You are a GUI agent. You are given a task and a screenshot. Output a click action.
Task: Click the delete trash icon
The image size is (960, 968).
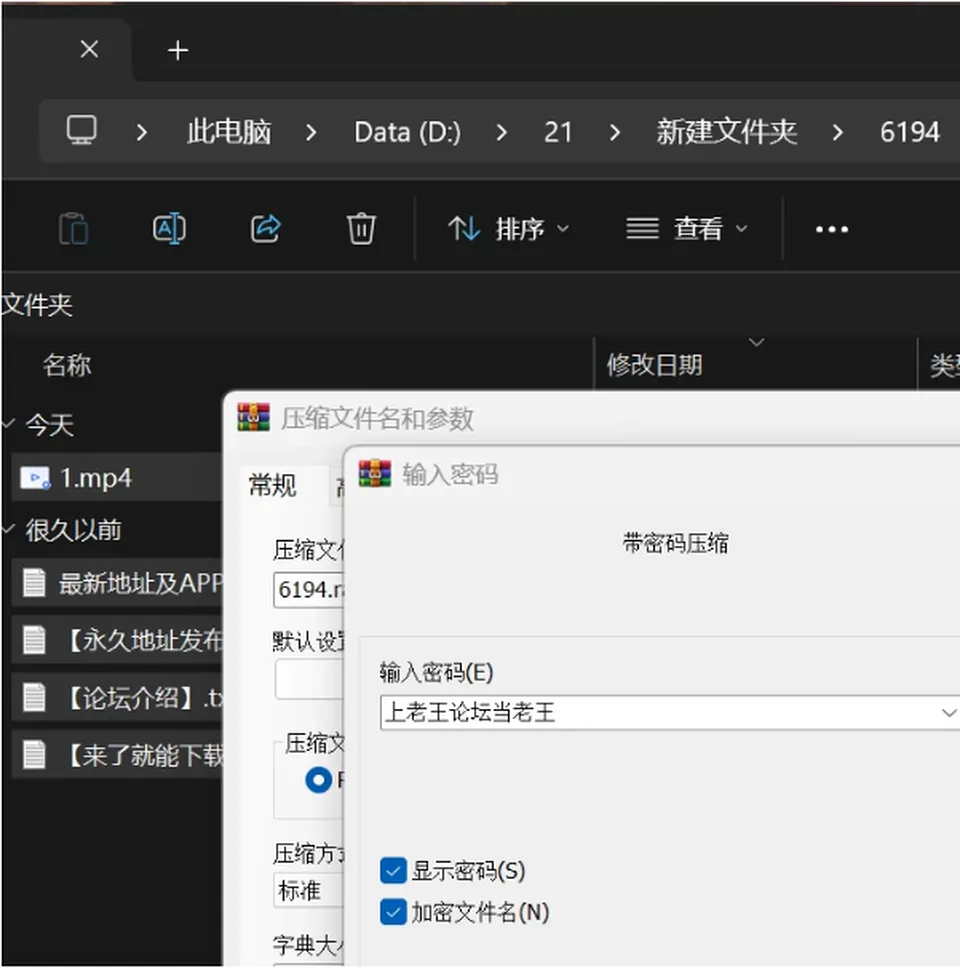[x=361, y=229]
